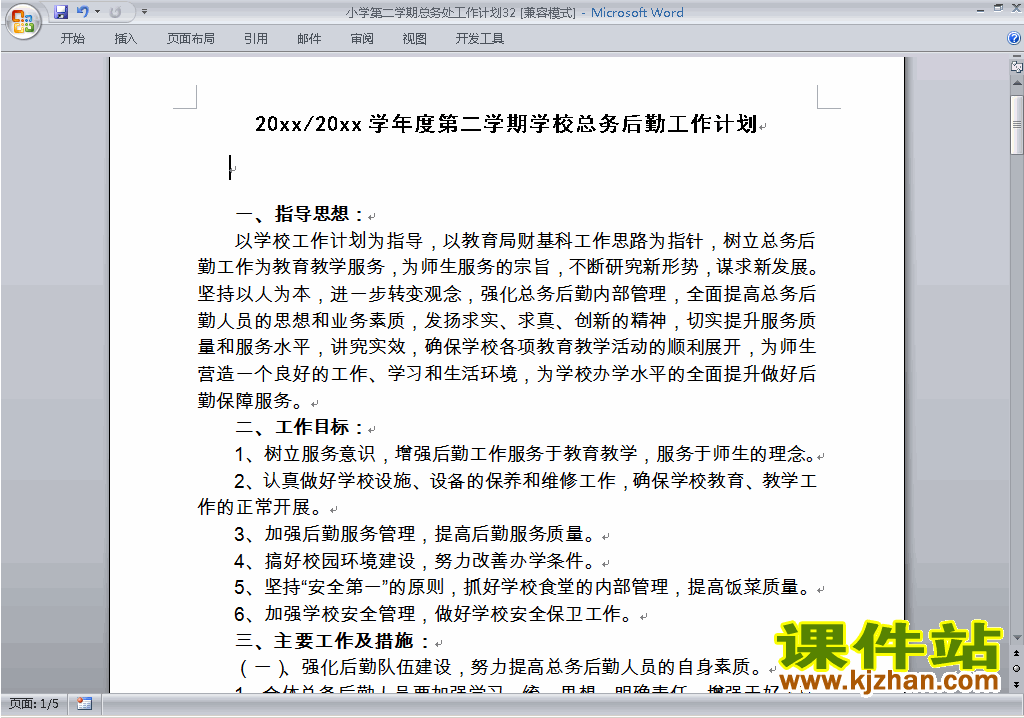Click item 5、坚持“安全第一”的原则

pos(525,587)
